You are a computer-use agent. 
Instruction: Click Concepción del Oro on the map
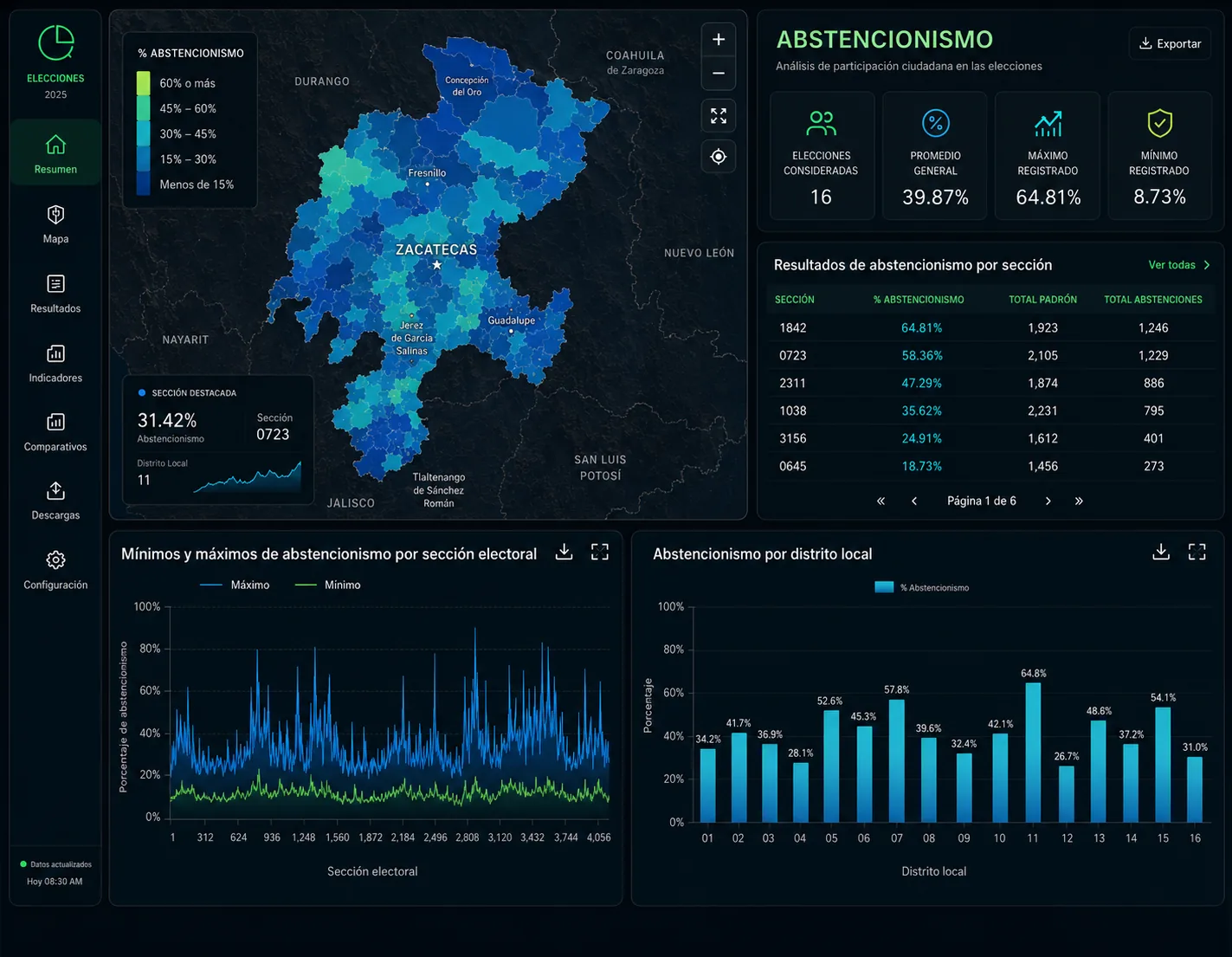[467, 86]
